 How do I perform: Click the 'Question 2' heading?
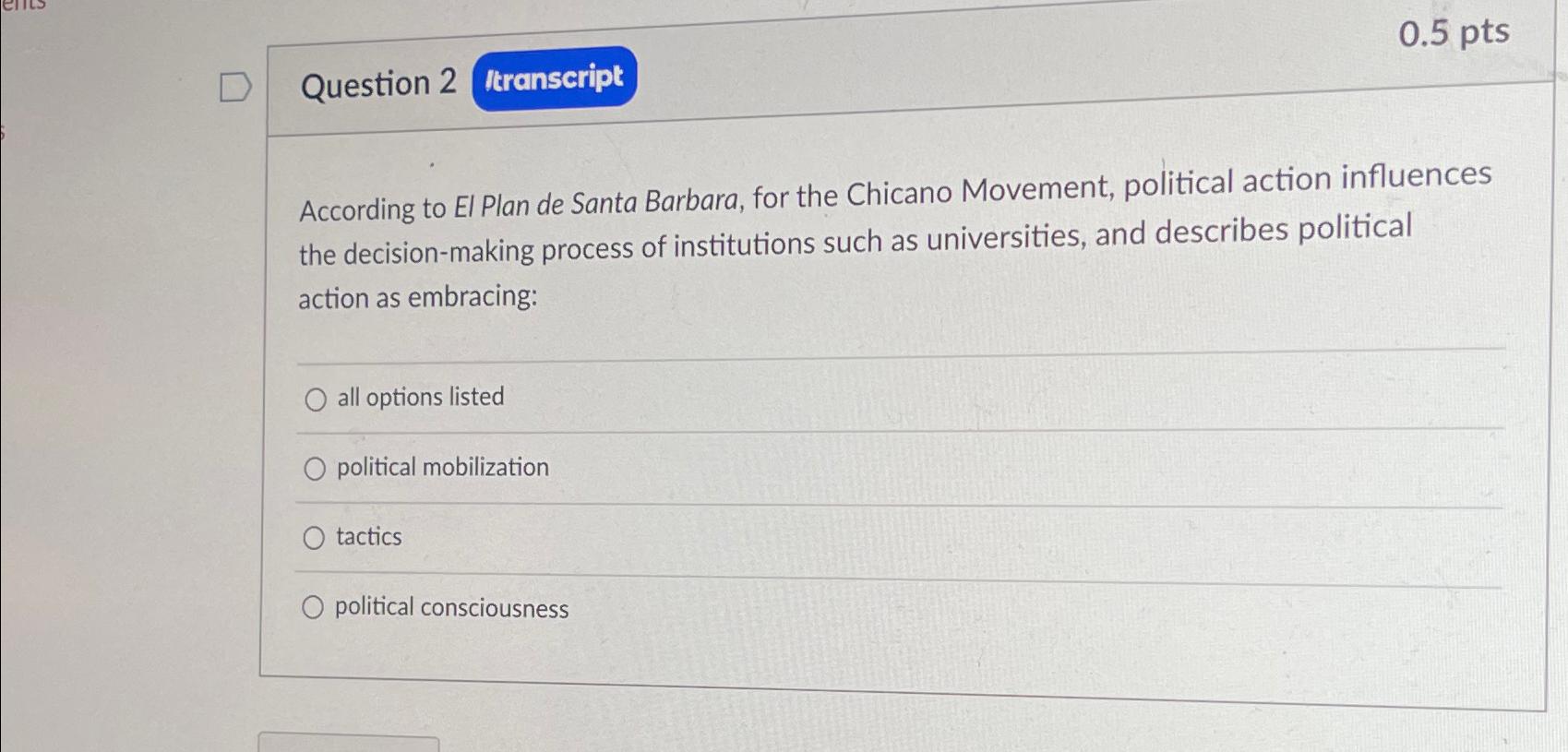(x=378, y=84)
